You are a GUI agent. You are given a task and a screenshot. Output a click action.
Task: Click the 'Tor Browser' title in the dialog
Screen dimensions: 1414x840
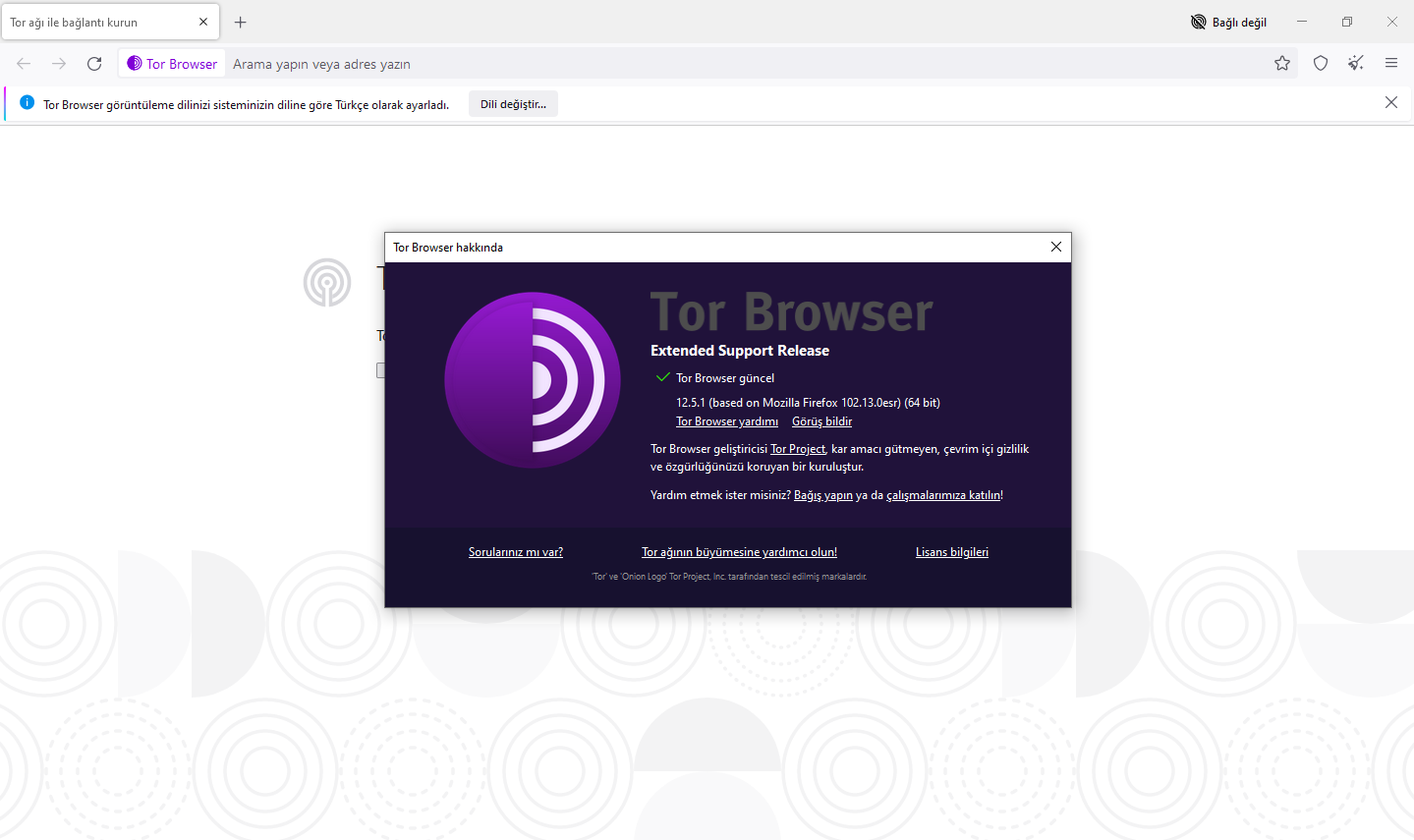click(792, 312)
